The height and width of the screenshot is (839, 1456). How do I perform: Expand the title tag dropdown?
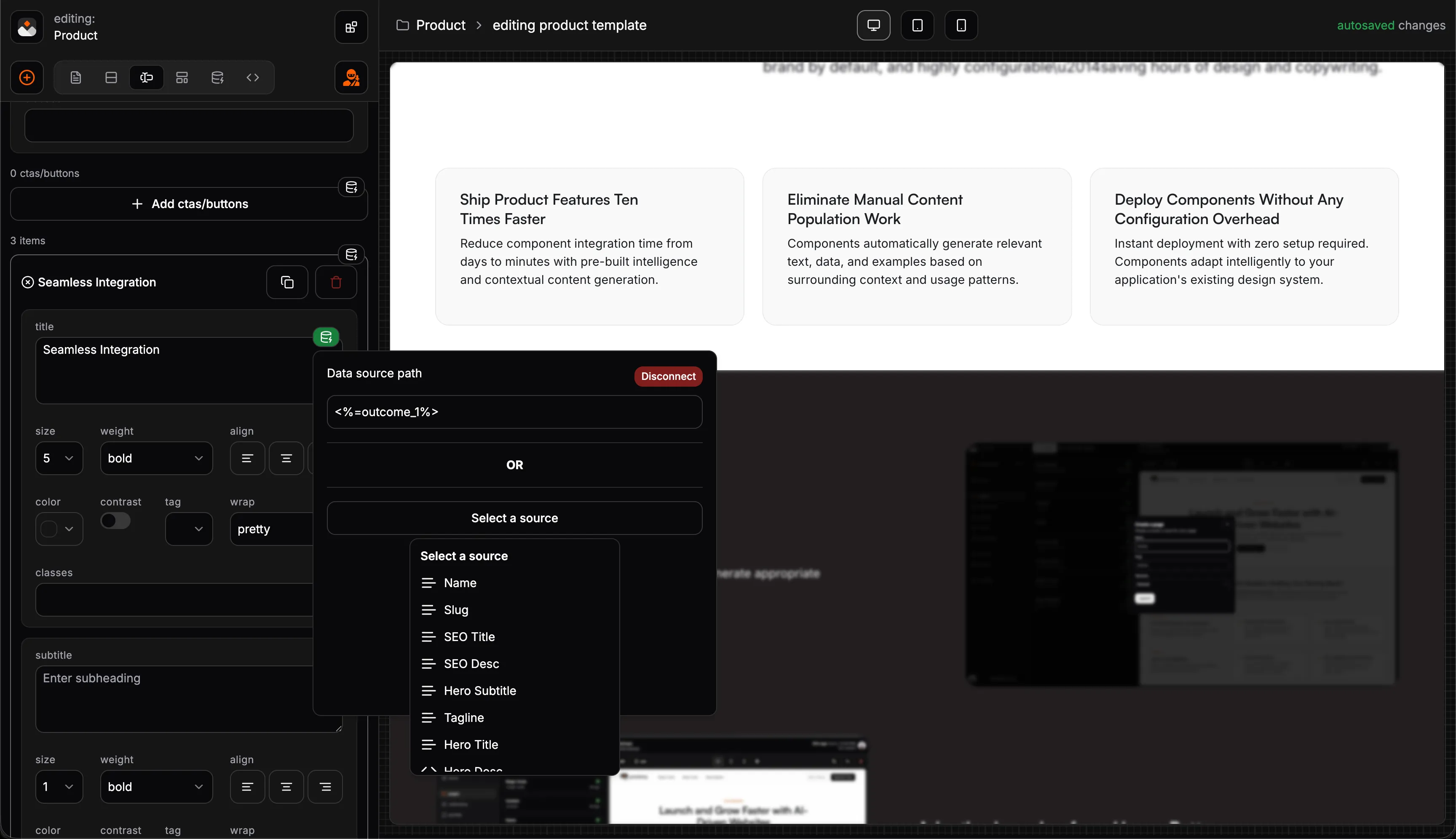(188, 529)
